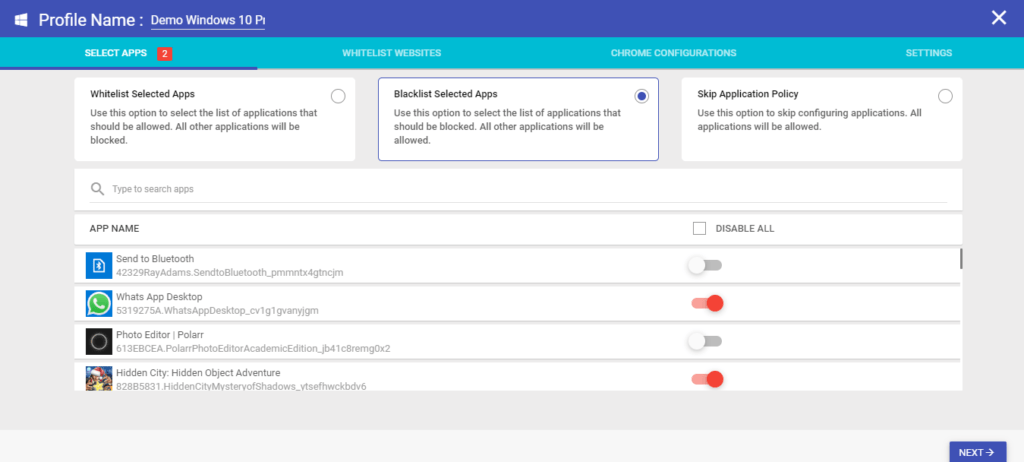Close the profile dialog with X

click(999, 18)
